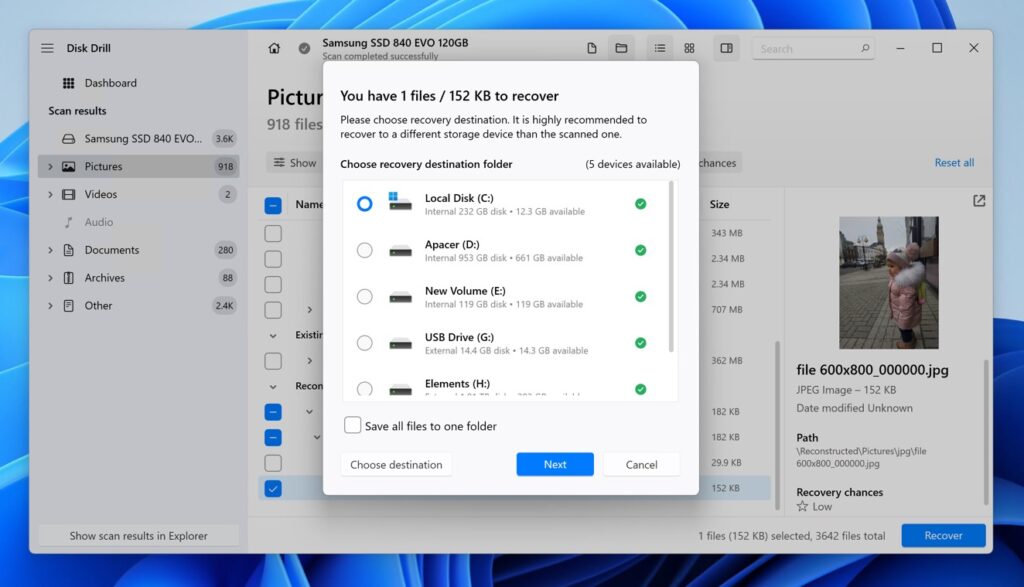
Task: Open the hamburger menu beside Disk Drill
Action: click(47, 47)
